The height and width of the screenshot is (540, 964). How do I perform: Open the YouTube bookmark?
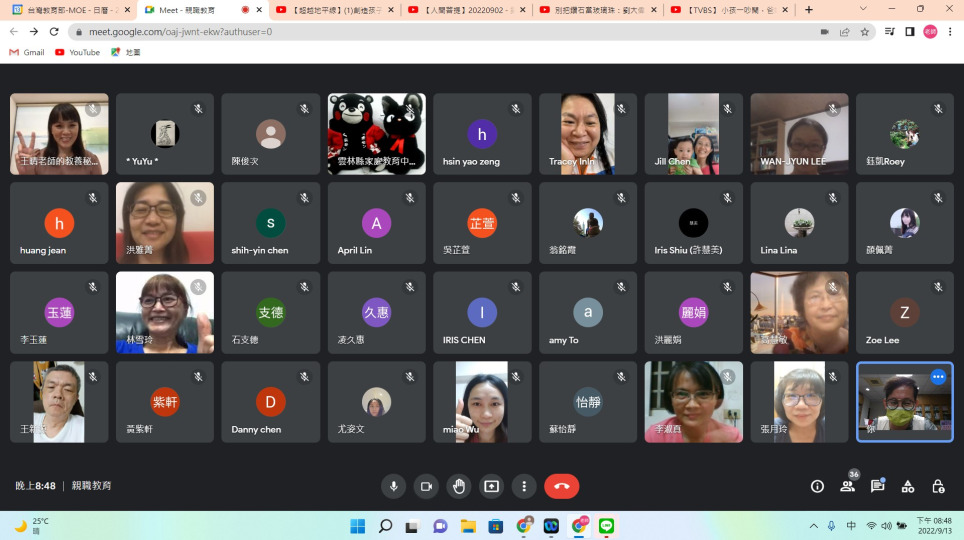coord(77,52)
